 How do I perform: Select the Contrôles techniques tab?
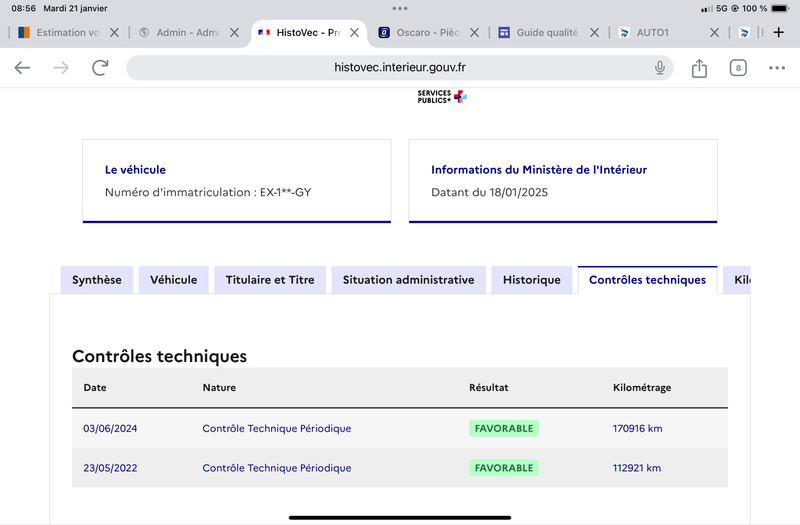[x=647, y=280]
